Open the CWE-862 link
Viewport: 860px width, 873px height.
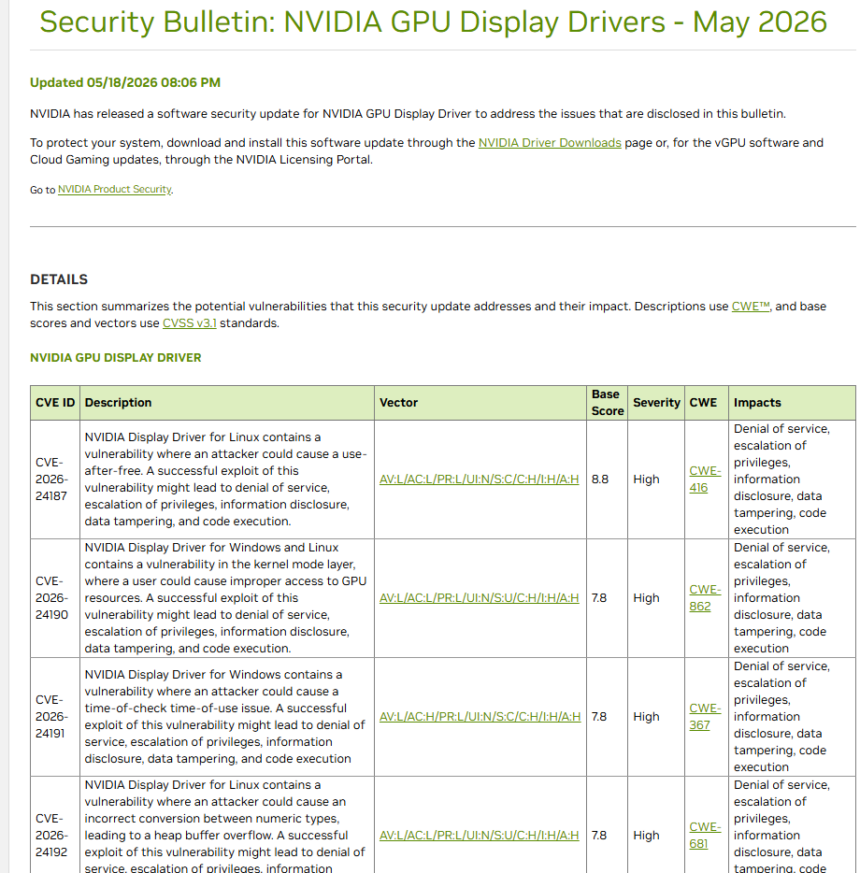click(705, 598)
